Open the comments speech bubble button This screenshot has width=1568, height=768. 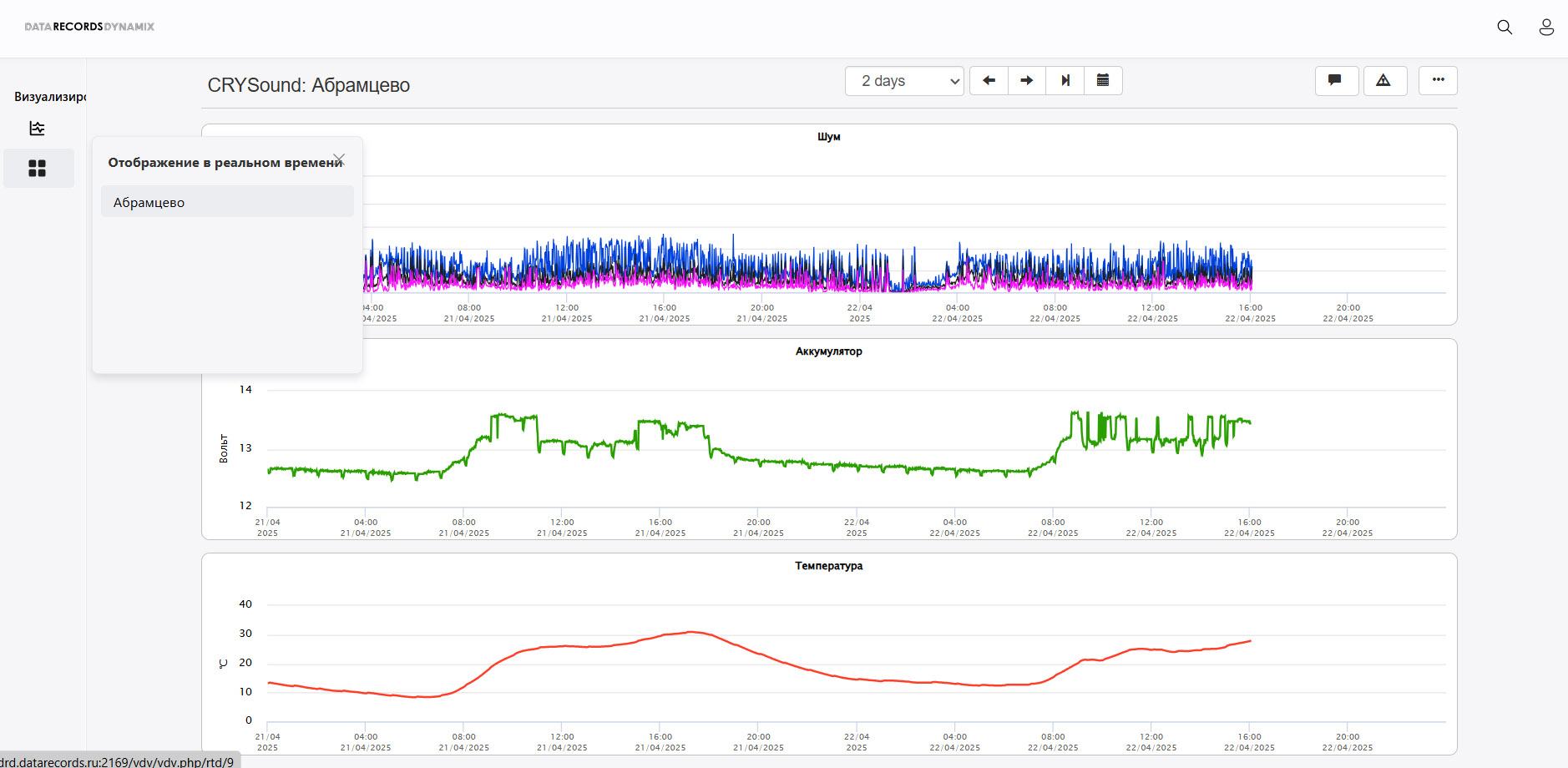click(x=1337, y=81)
